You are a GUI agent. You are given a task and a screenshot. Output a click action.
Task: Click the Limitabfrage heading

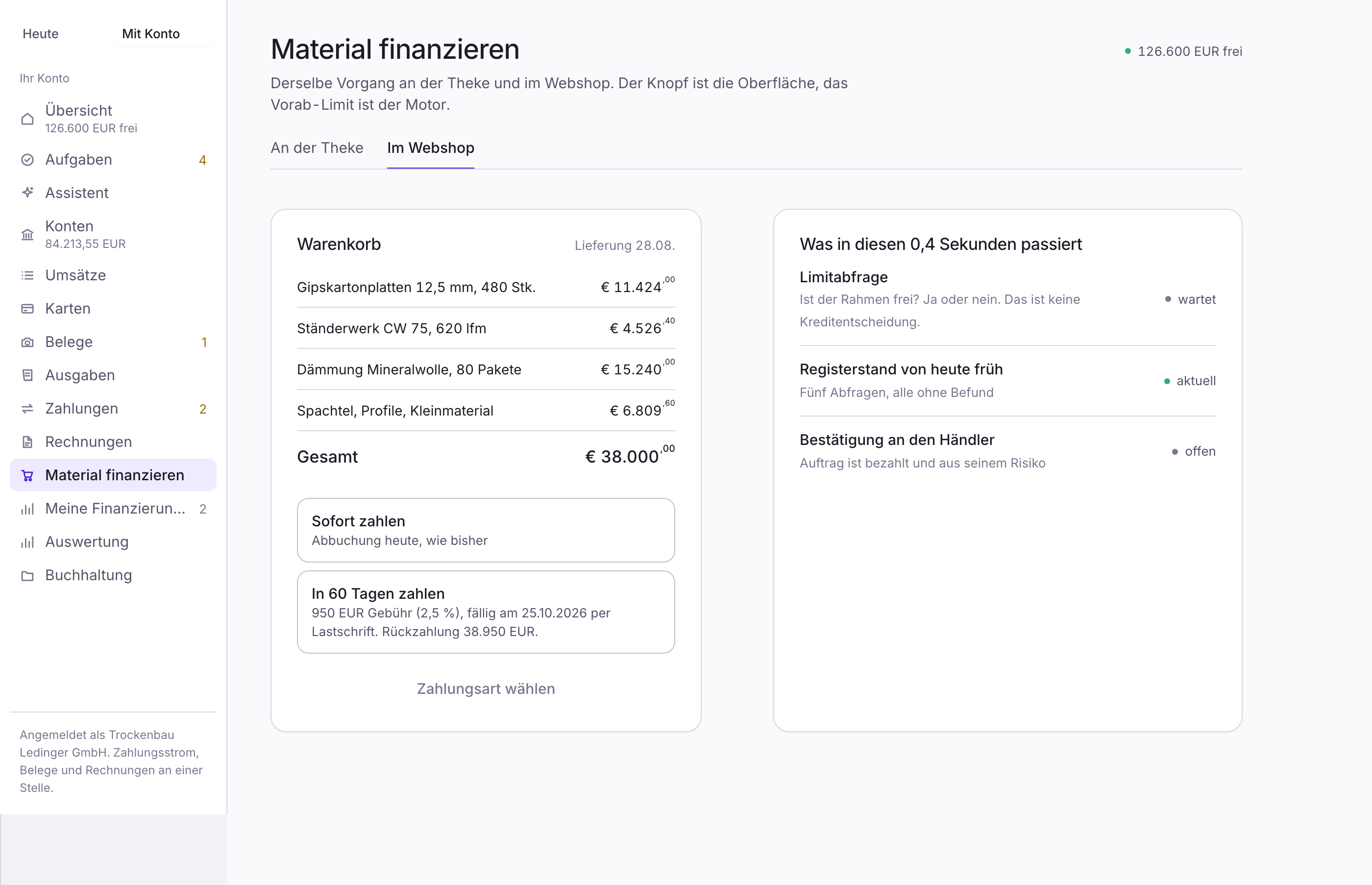[843, 277]
